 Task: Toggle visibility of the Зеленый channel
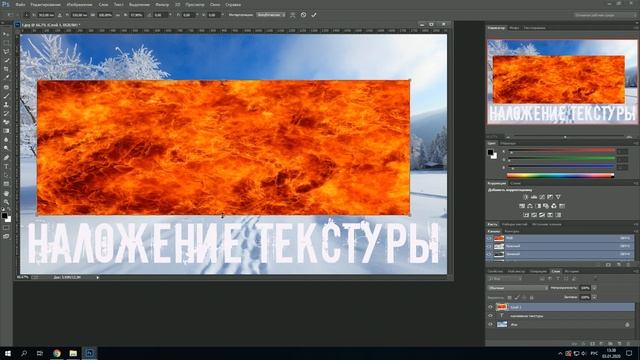(489, 254)
